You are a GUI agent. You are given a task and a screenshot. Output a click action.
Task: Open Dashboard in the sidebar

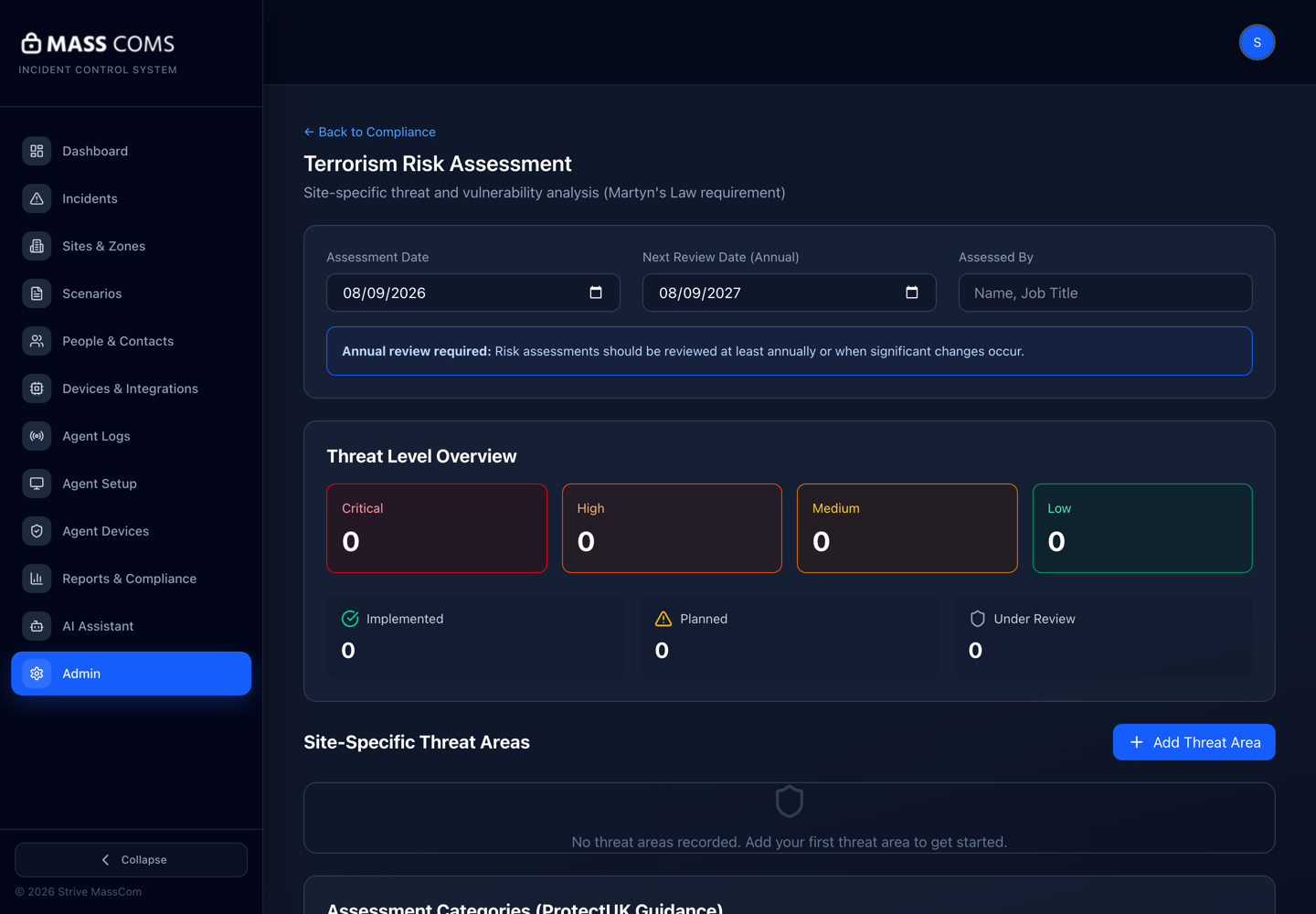pos(132,151)
